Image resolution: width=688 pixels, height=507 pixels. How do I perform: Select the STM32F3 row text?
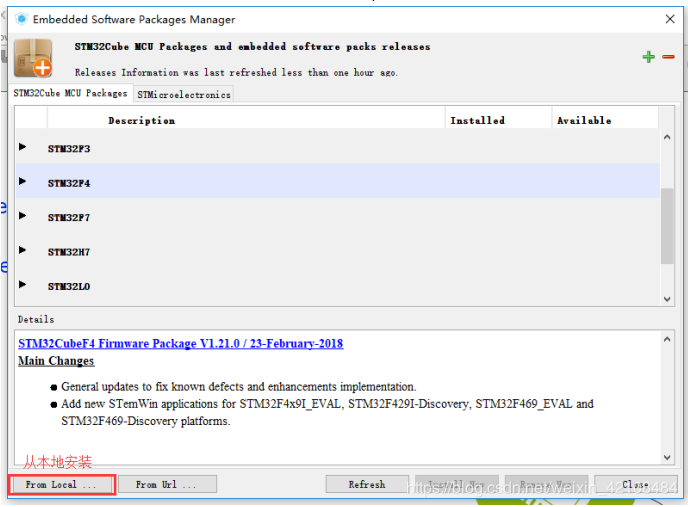tap(69, 149)
